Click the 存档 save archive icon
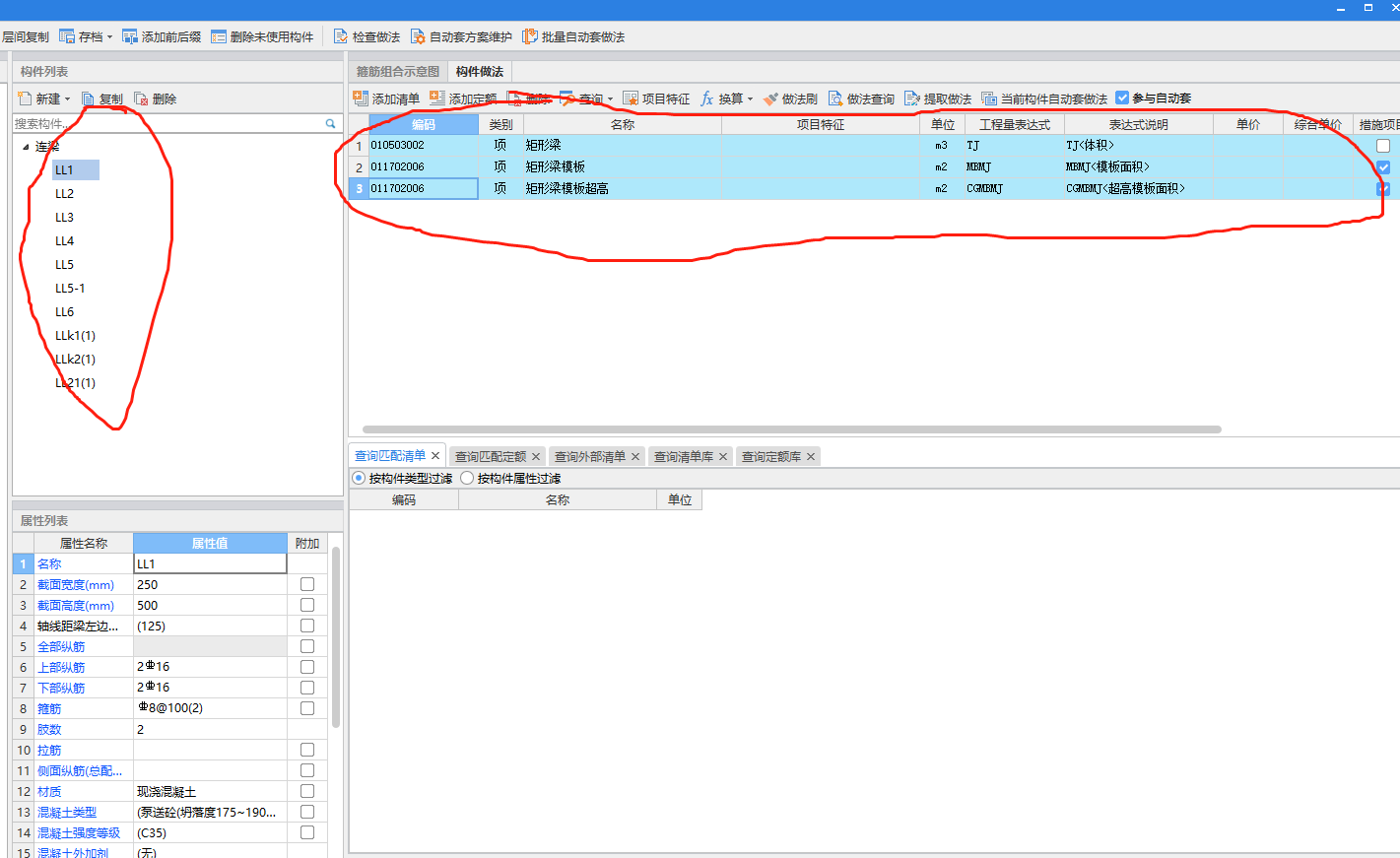 pos(67,36)
